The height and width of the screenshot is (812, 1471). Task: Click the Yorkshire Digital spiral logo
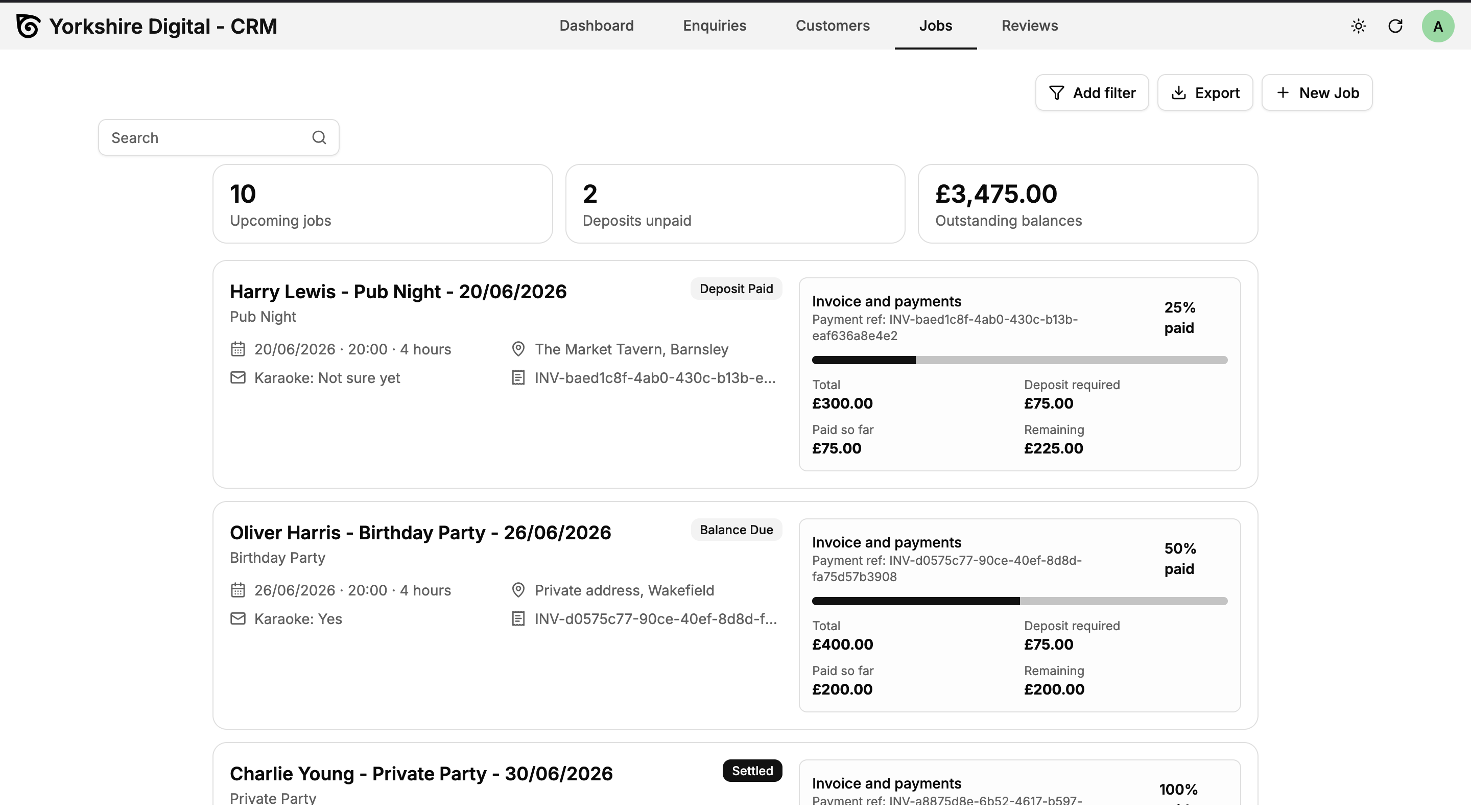coord(28,26)
